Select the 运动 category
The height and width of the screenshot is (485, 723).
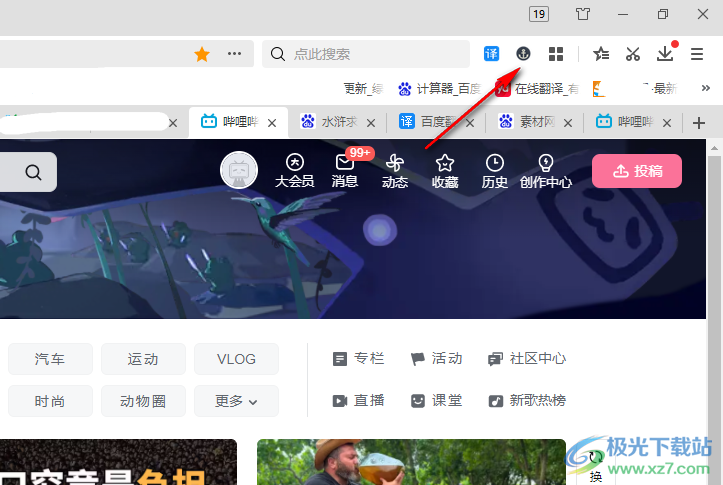(143, 359)
